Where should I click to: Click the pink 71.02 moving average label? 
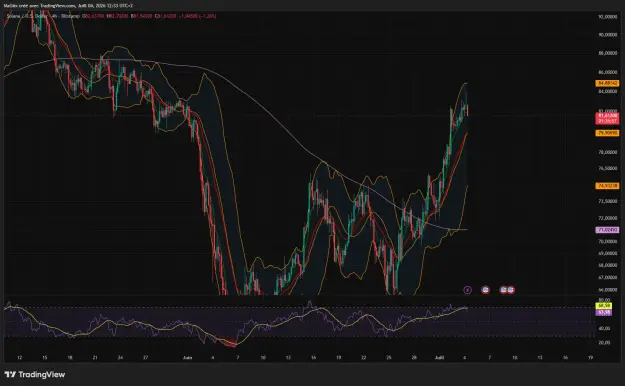click(x=607, y=230)
